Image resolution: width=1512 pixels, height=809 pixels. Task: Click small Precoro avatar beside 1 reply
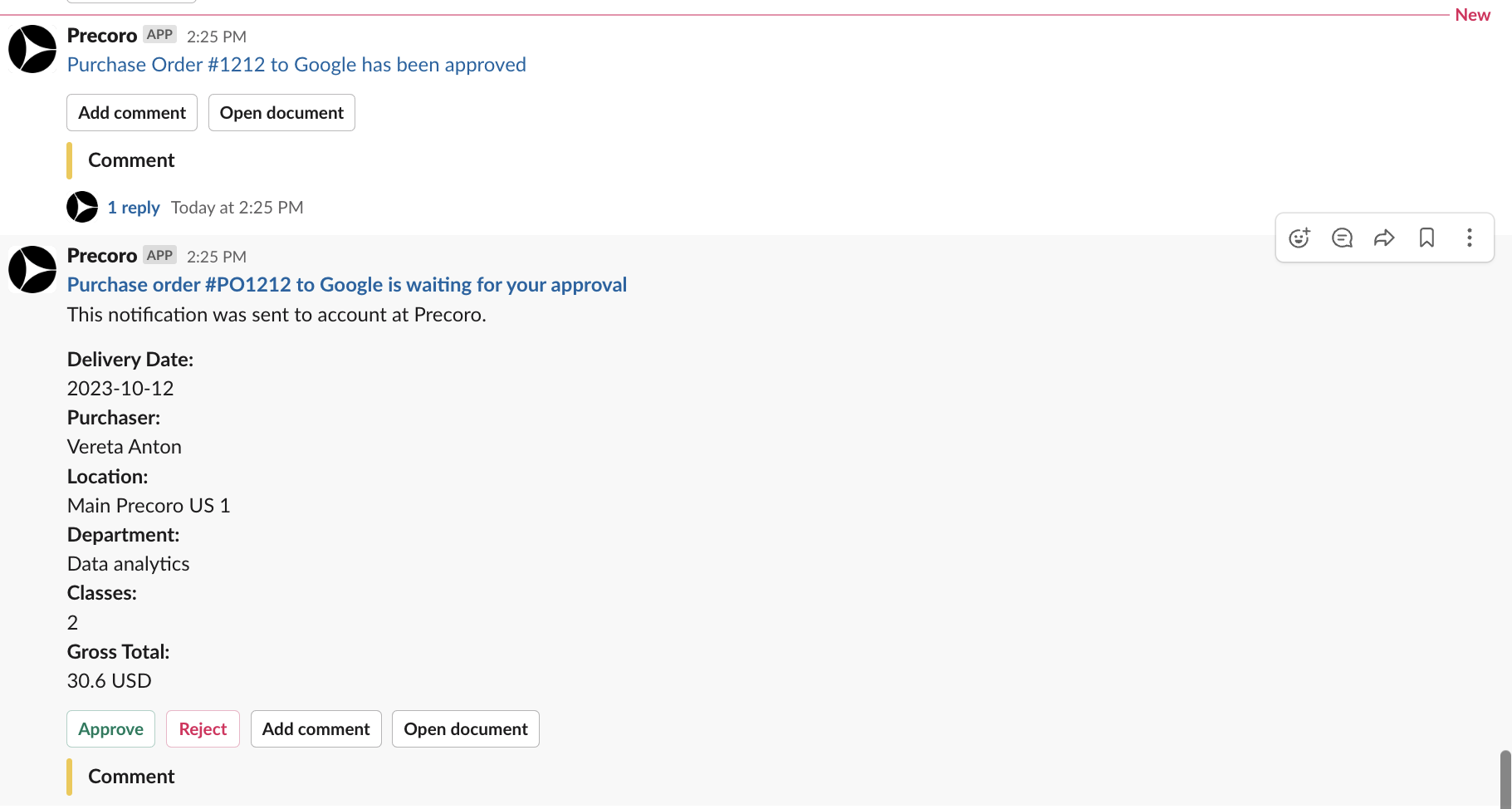[x=82, y=207]
